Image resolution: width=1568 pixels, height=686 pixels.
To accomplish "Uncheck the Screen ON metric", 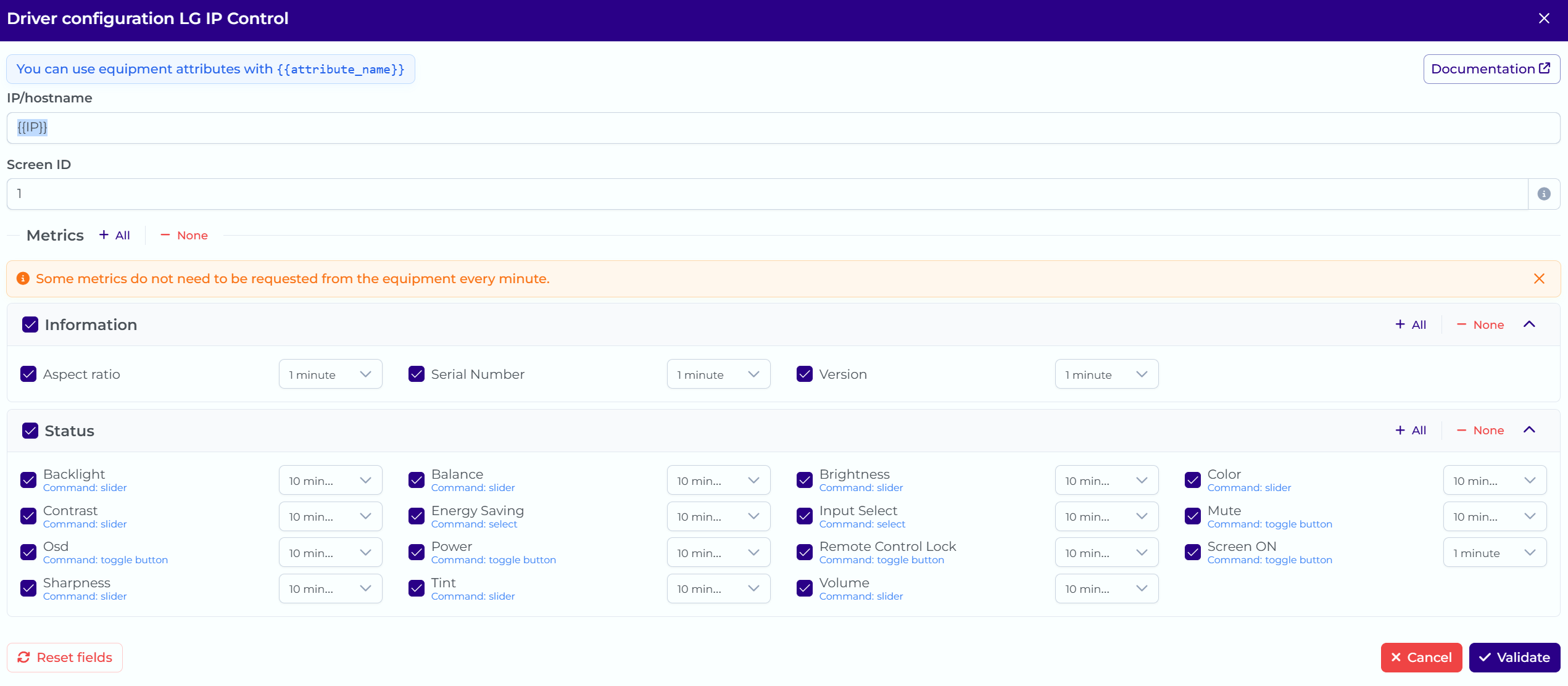I will (1193, 552).
